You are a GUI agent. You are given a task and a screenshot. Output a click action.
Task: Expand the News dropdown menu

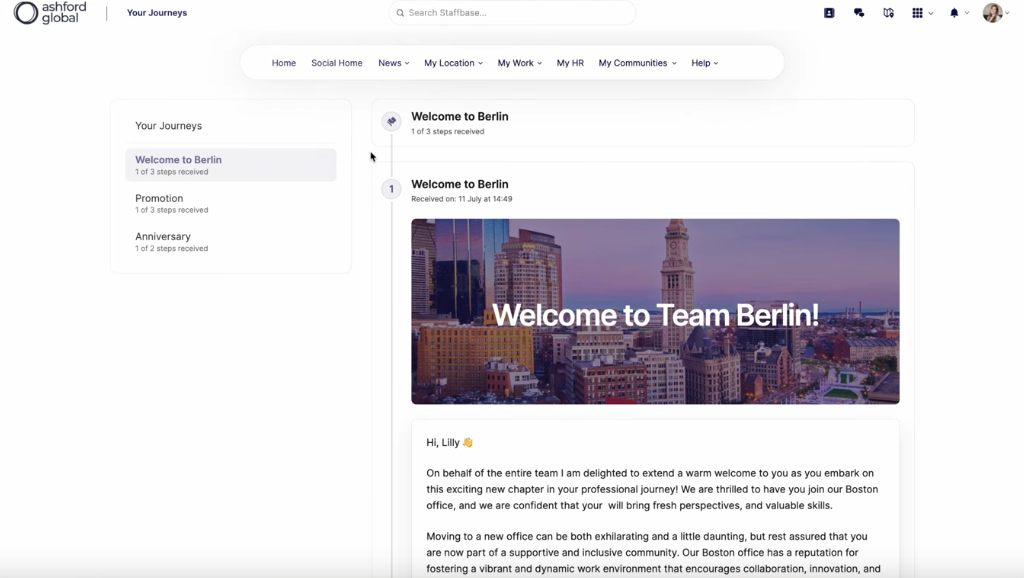pos(394,63)
